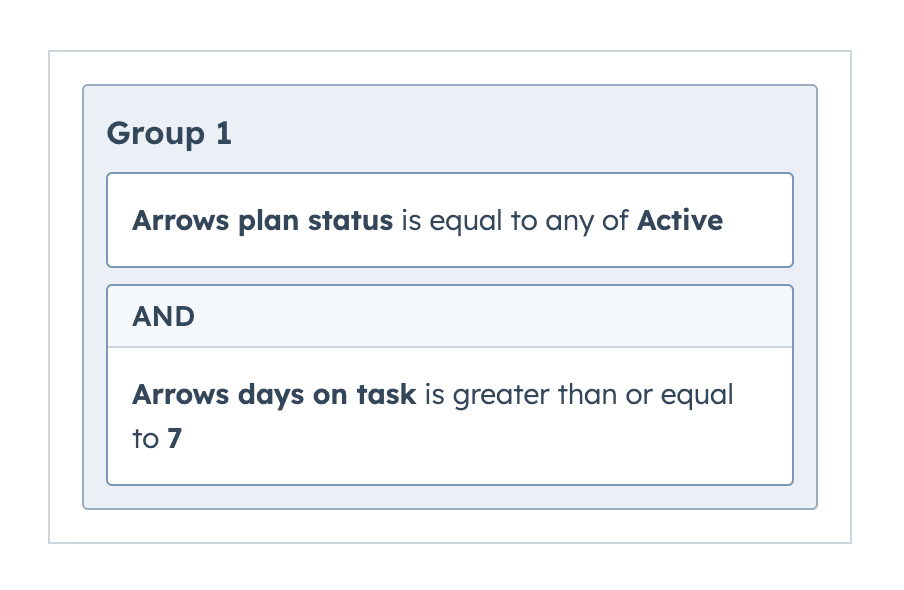
Task: Click the Group 1 heading
Action: click(x=169, y=134)
